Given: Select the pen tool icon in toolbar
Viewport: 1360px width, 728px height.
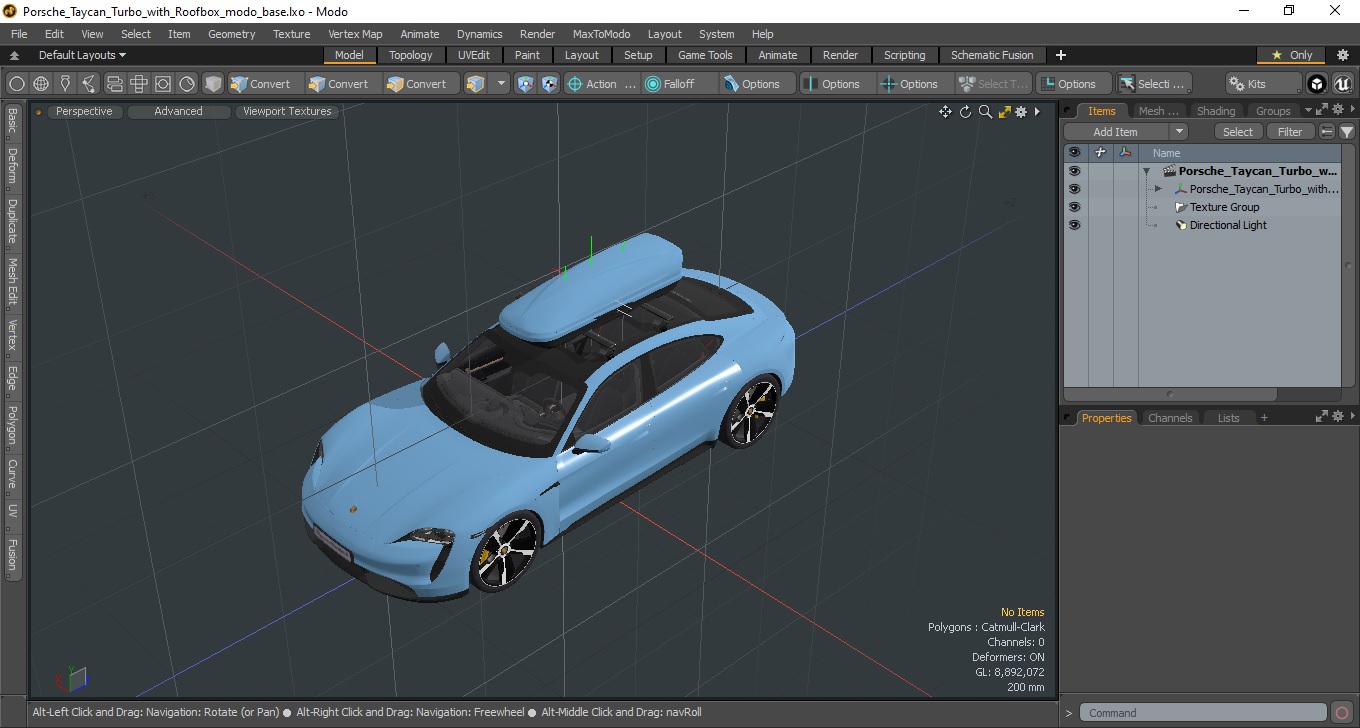Looking at the screenshot, I should (65, 84).
